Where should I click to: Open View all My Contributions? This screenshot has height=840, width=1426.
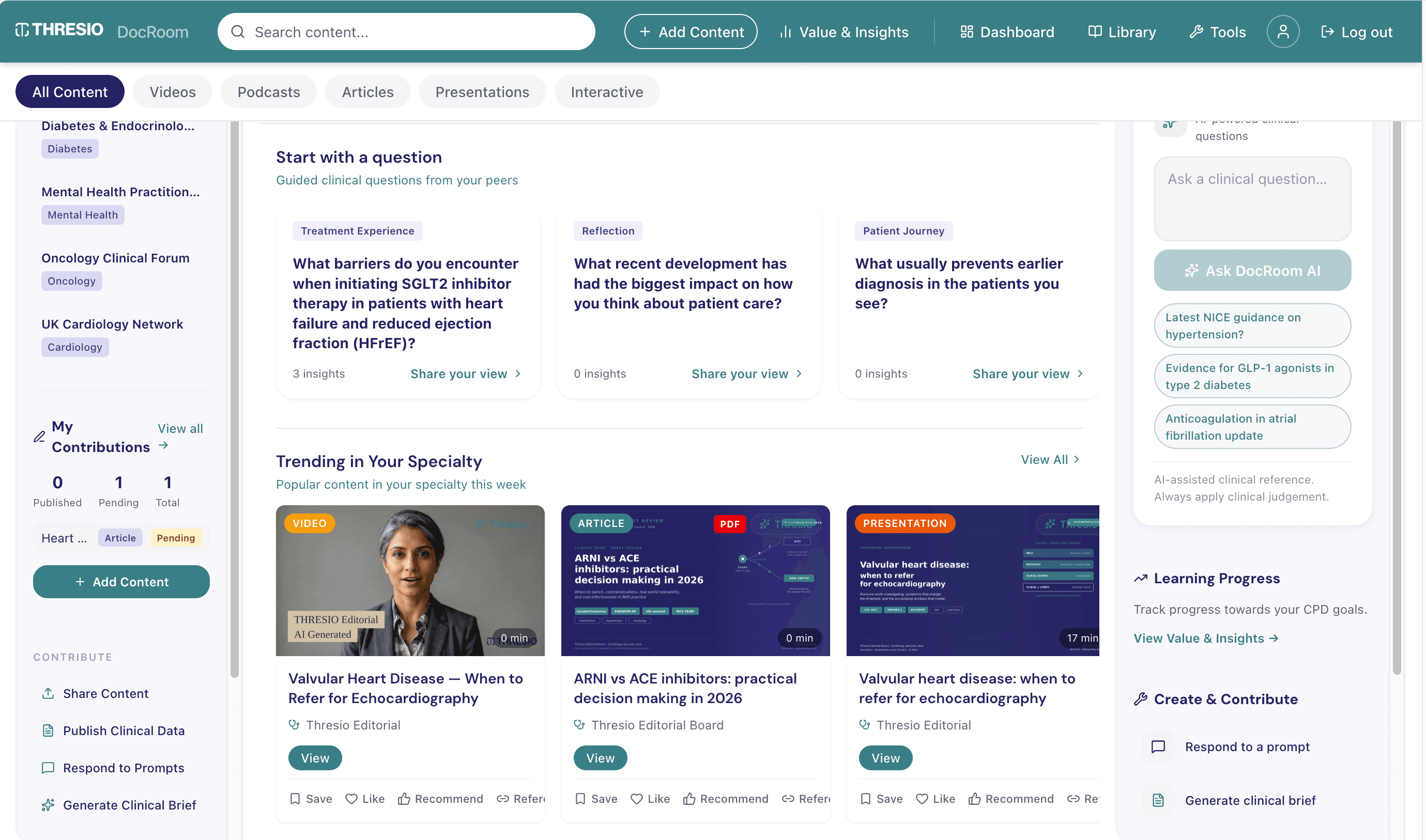(x=180, y=437)
